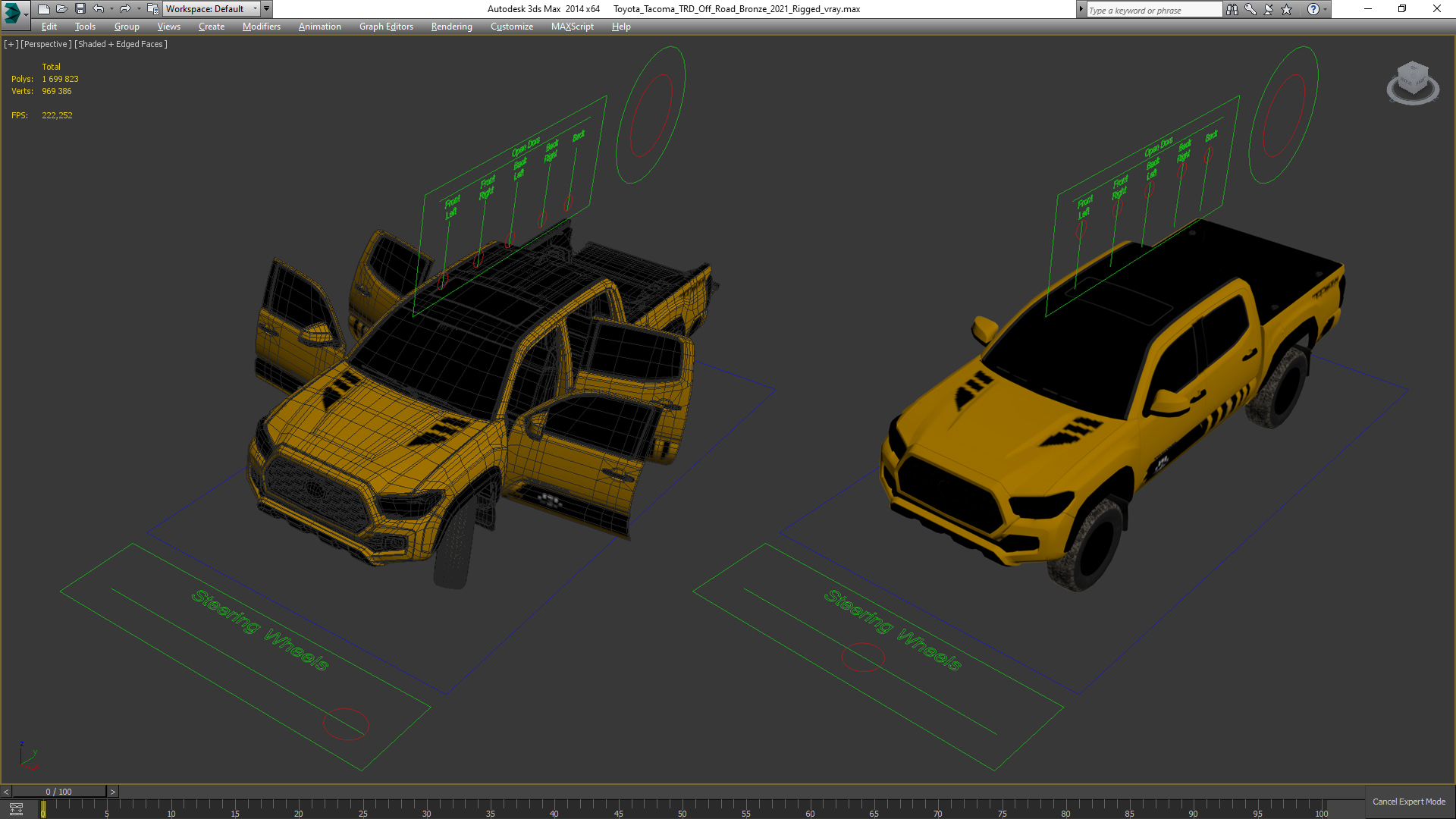
Task: Open the 3ds Max application menu logo
Action: [x=13, y=11]
